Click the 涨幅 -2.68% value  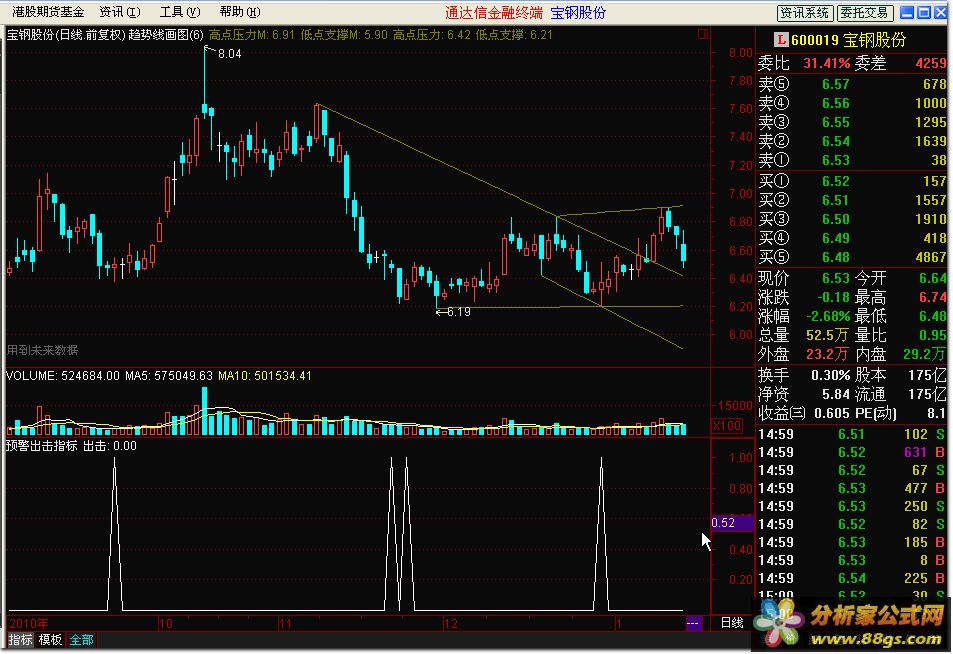coord(828,316)
